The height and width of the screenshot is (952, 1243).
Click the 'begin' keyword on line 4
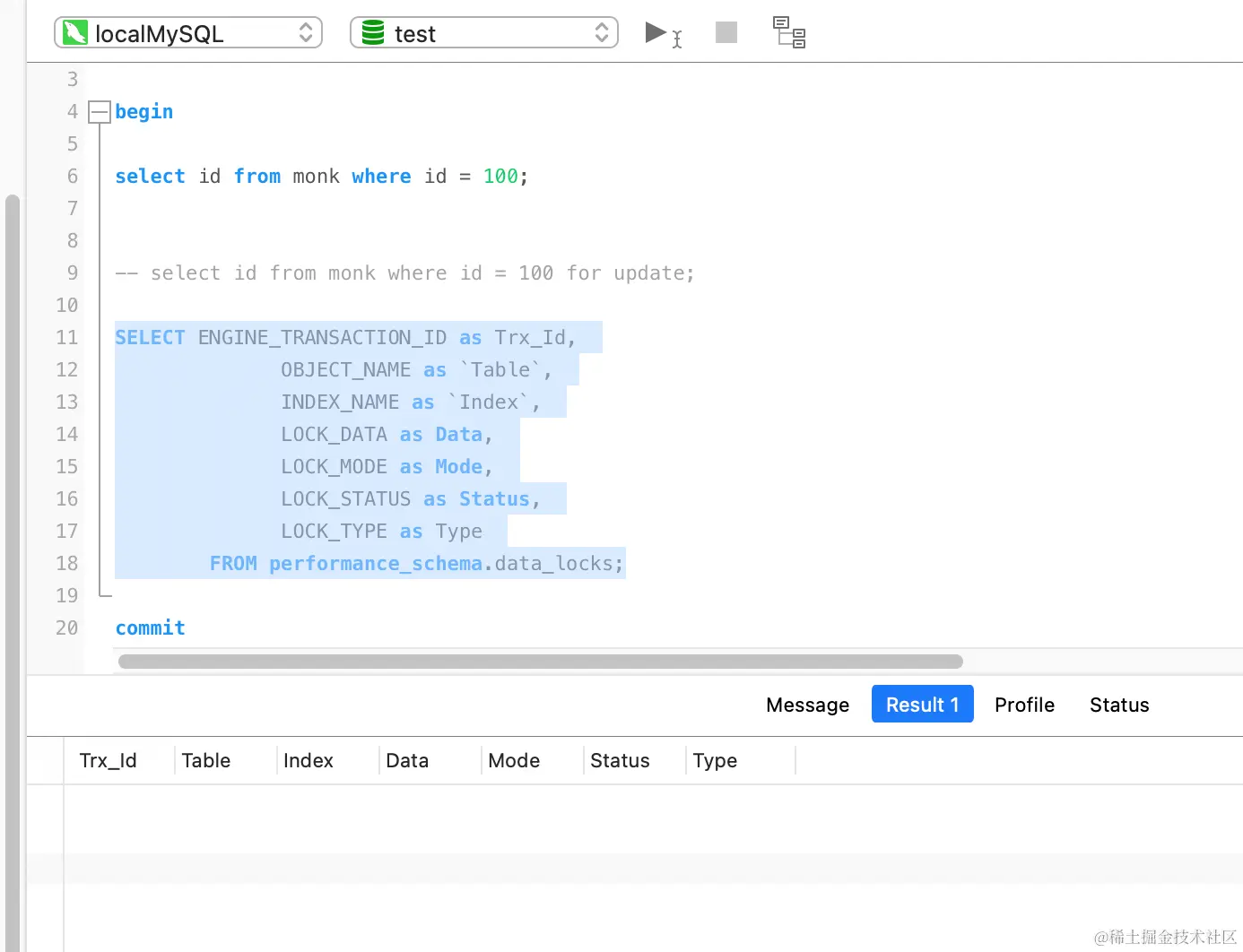point(143,112)
